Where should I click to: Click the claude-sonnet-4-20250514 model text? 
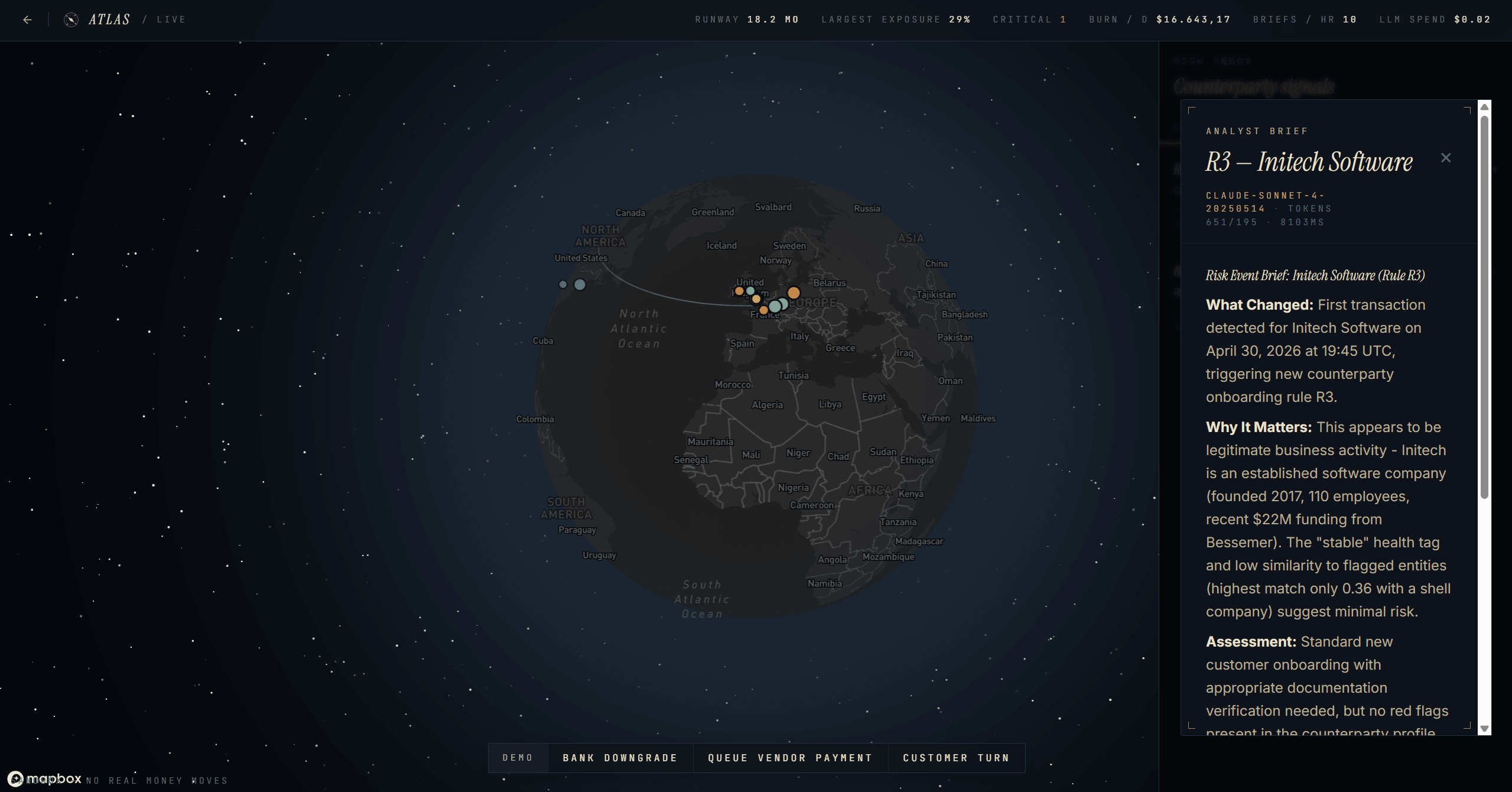click(x=1264, y=202)
